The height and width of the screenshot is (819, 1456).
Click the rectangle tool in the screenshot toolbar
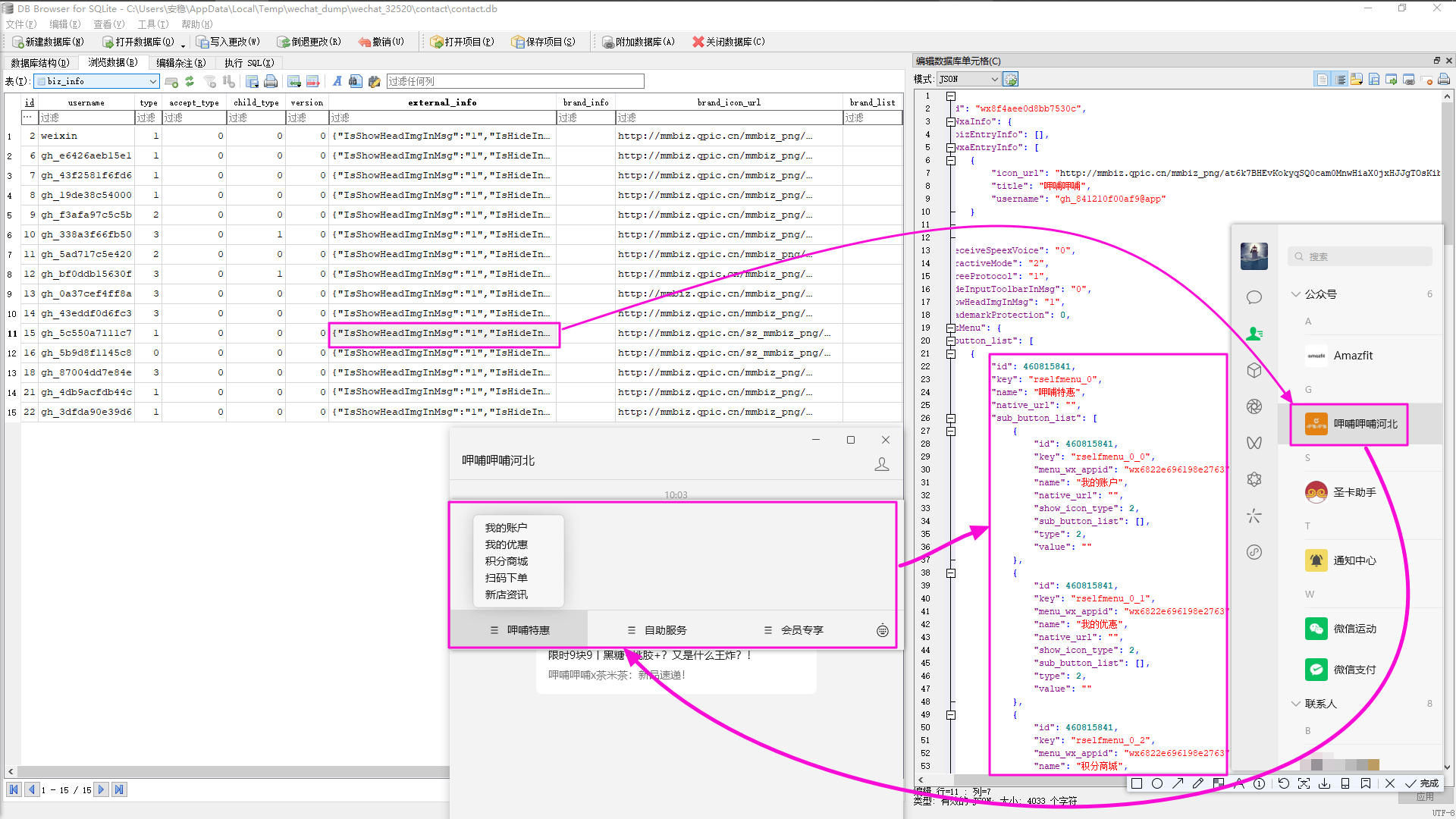click(x=1137, y=783)
